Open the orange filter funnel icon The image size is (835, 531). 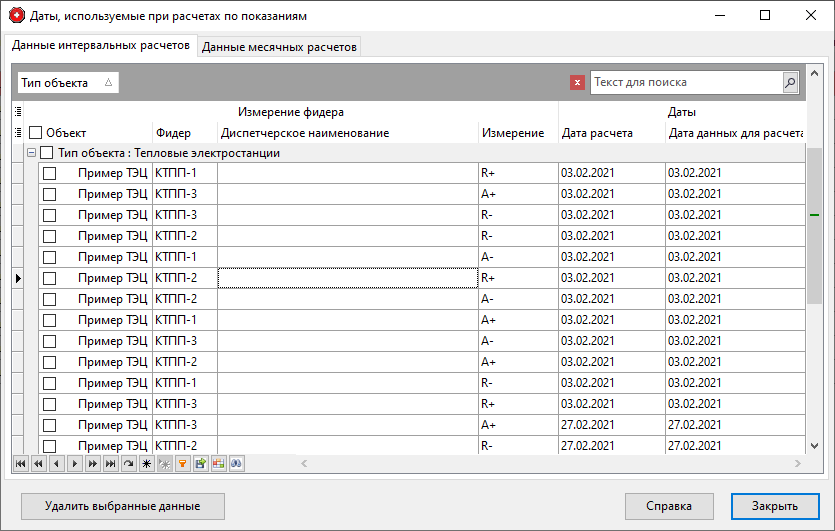182,464
